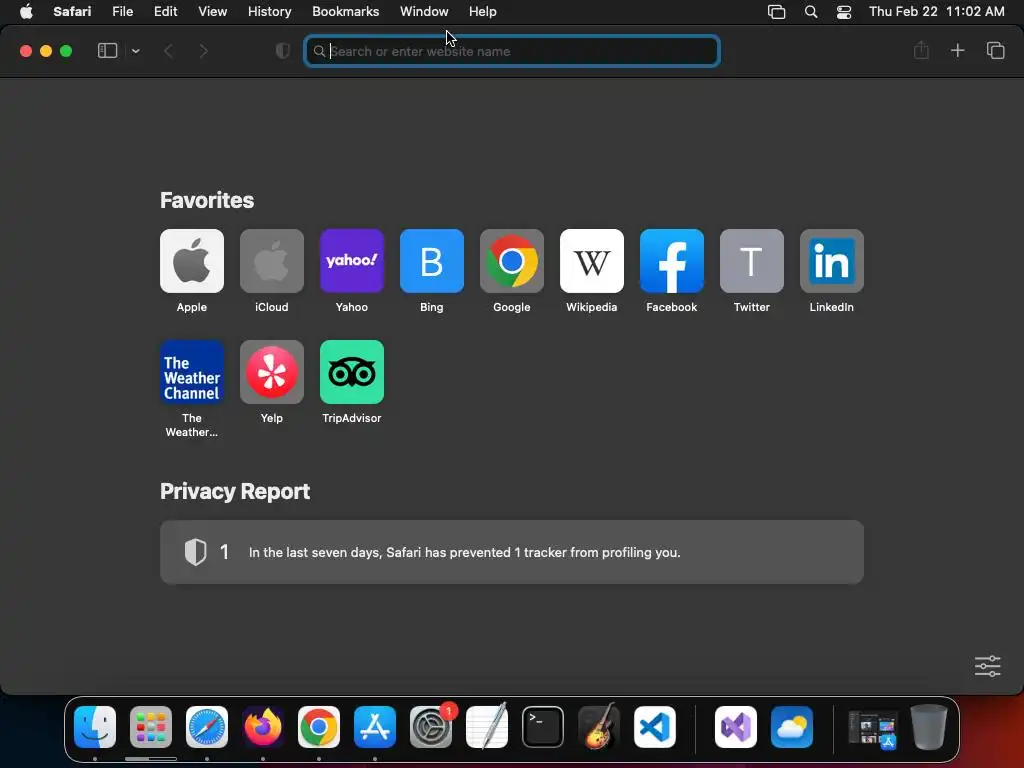Open the File menu
1024x768 pixels.
tap(122, 12)
